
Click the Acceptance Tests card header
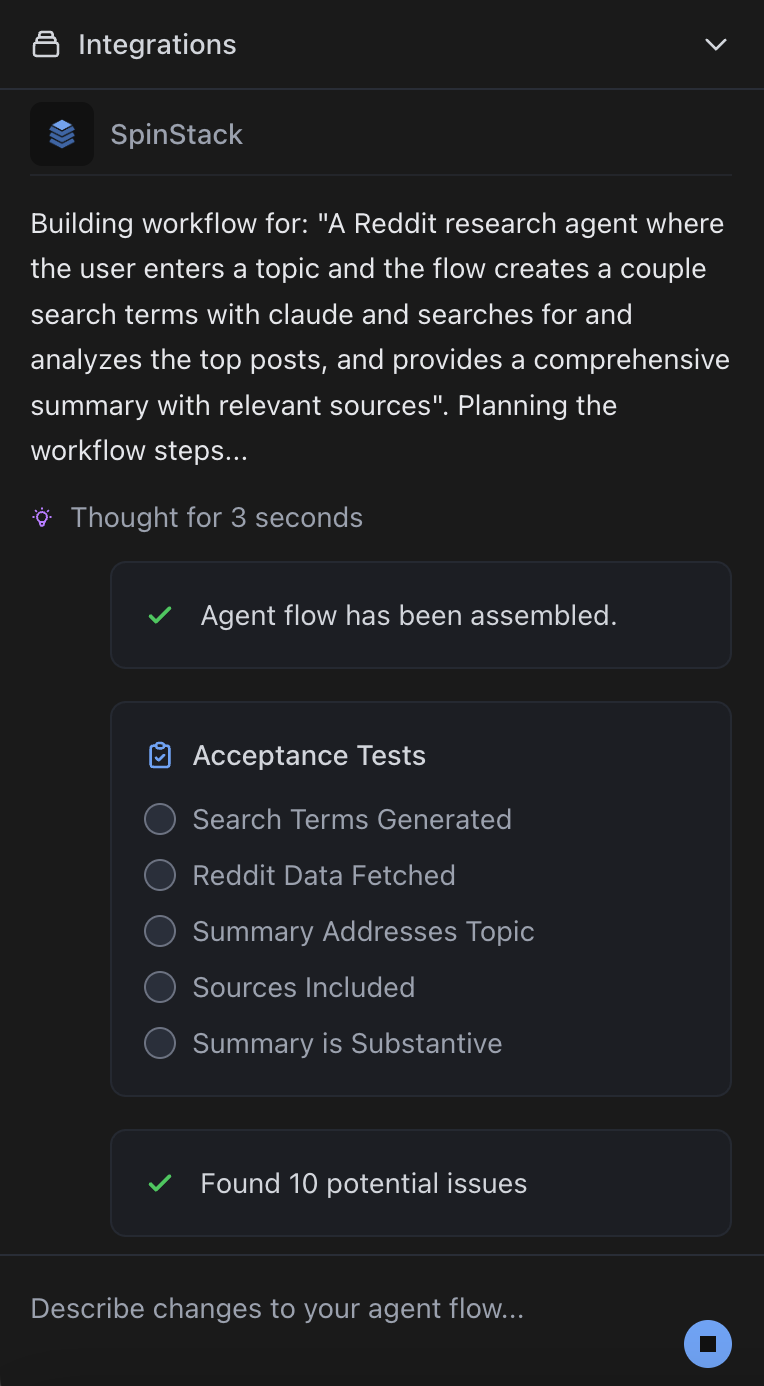[309, 755]
